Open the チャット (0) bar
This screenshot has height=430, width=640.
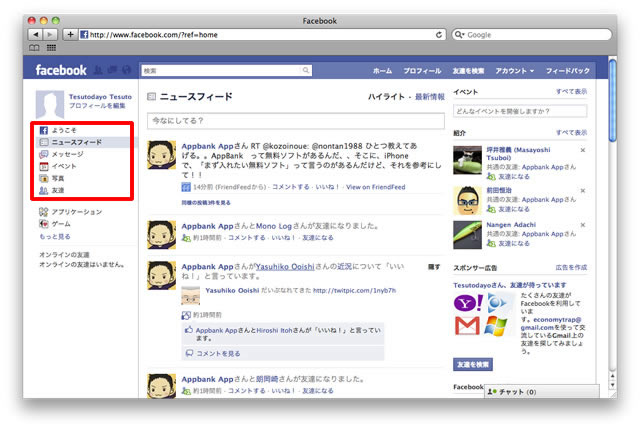click(x=542, y=392)
